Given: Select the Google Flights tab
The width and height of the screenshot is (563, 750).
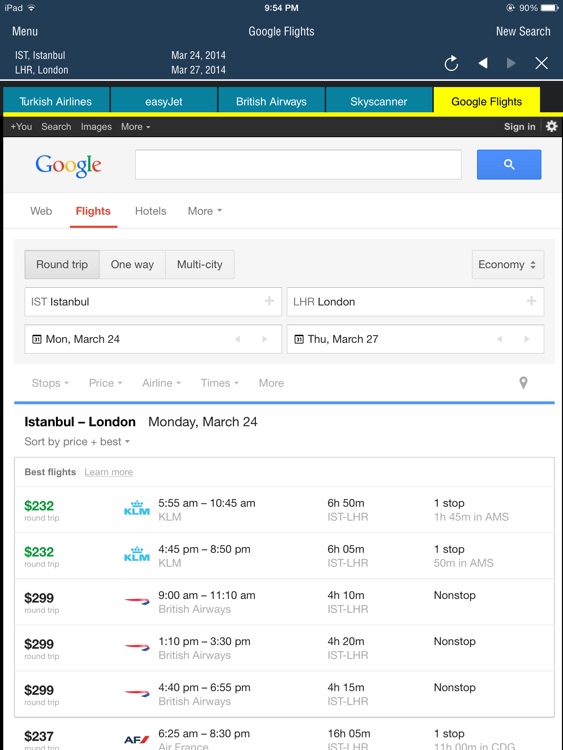Looking at the screenshot, I should pos(486,101).
